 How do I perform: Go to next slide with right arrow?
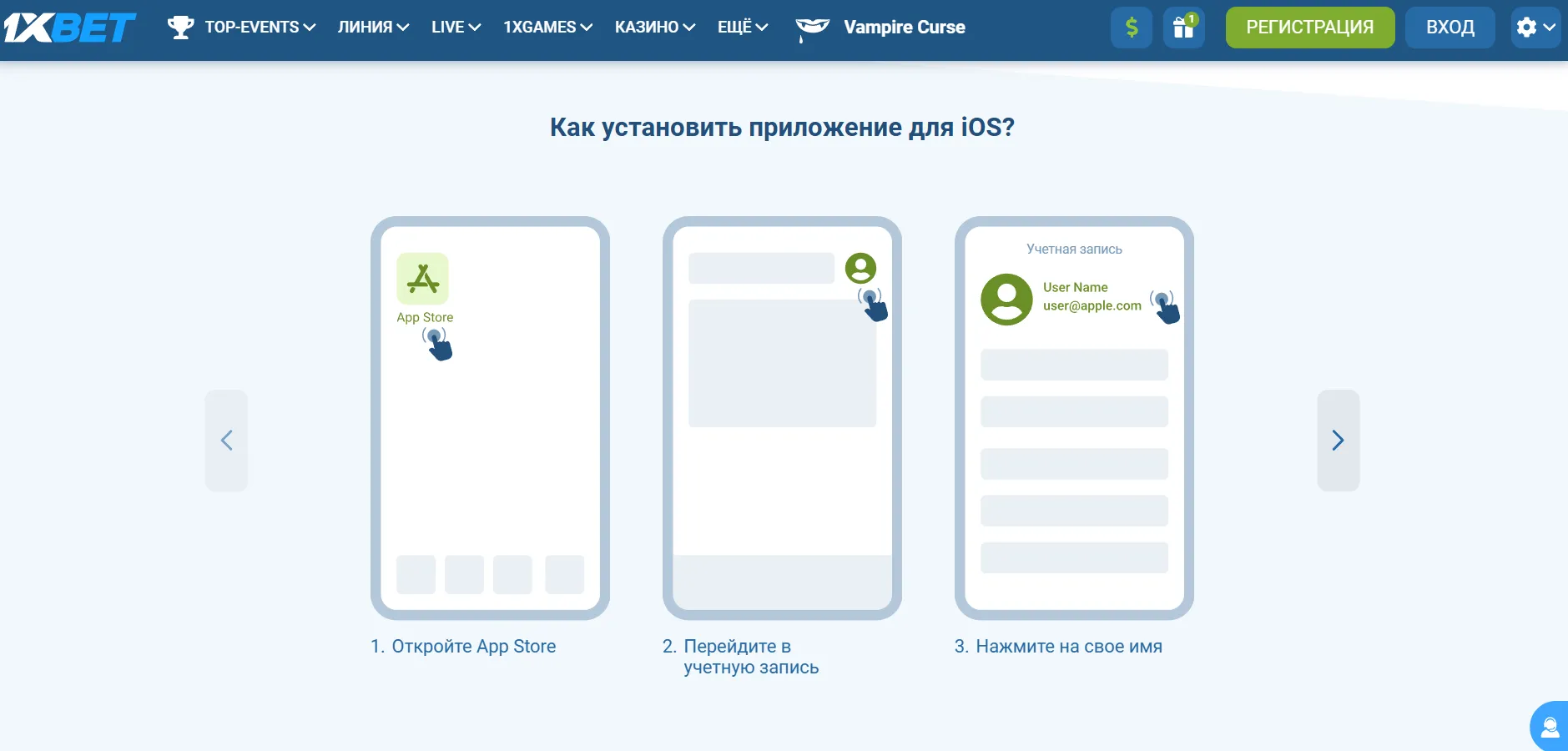[1338, 441]
